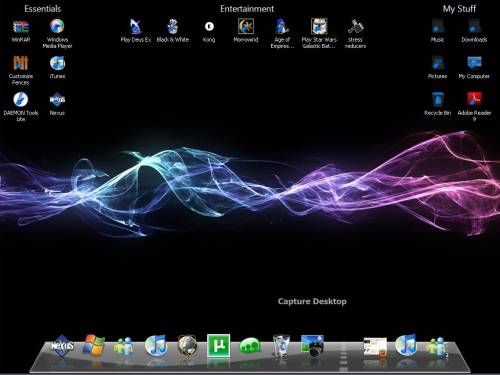
Task: Open the iTunes dock icon beside the globe
Action: [156, 345]
